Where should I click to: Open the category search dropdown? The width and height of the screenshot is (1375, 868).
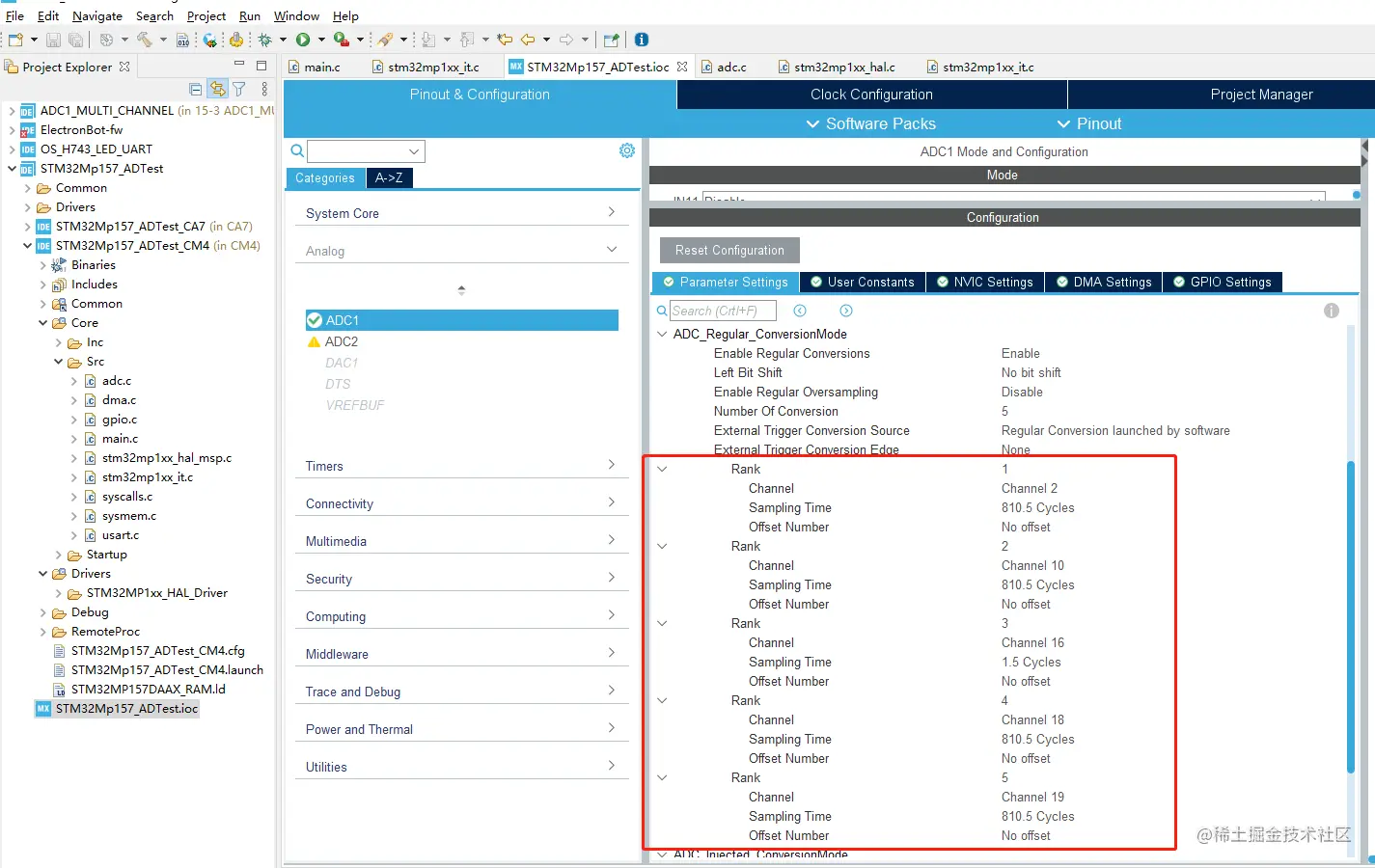coord(414,151)
